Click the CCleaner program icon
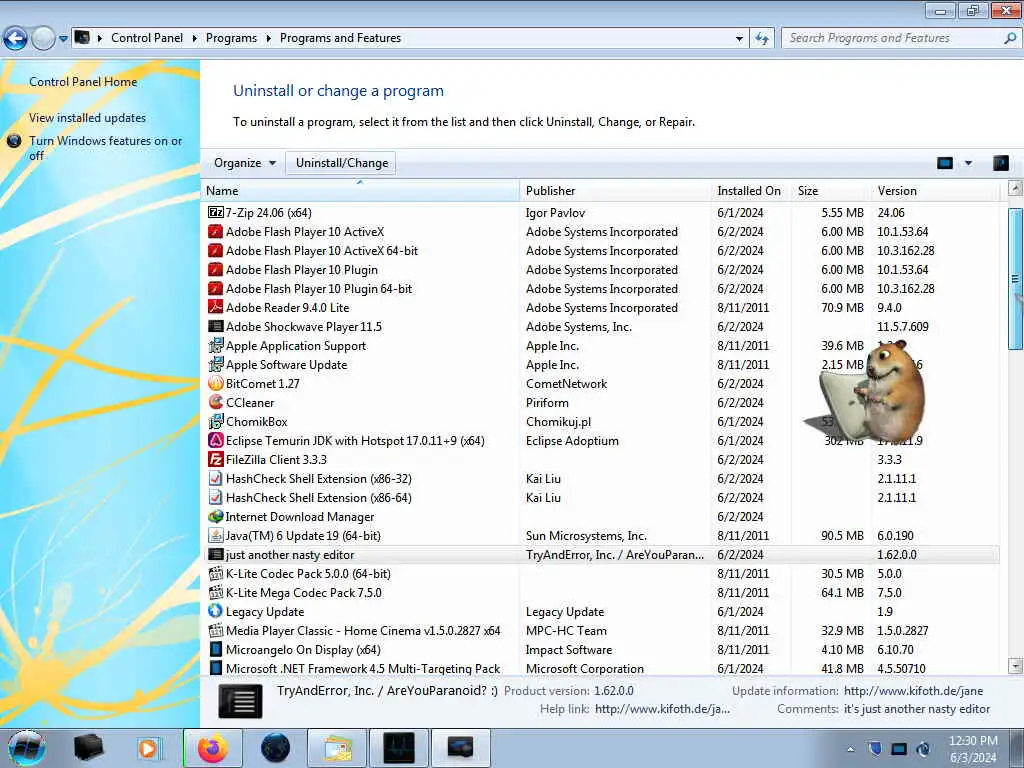Screen dimensions: 1024x768 point(216,402)
